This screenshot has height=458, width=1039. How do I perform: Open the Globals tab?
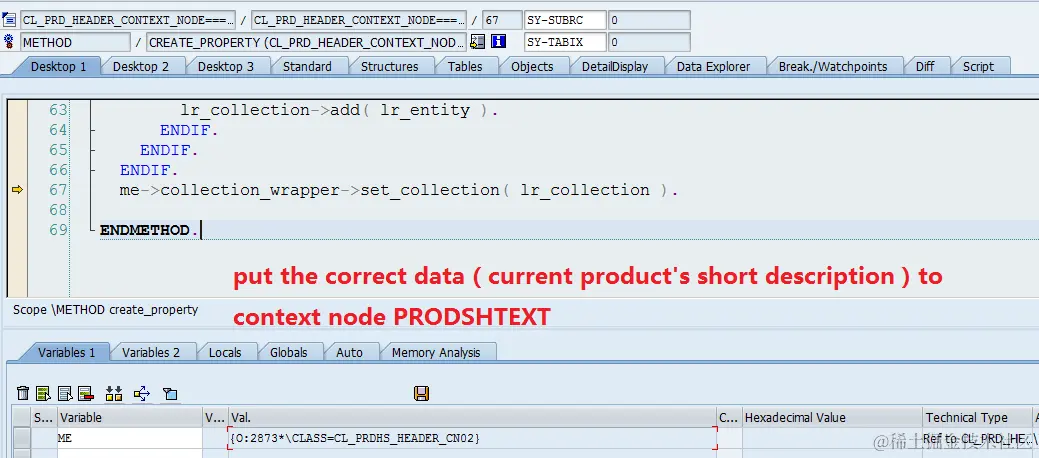click(x=288, y=352)
